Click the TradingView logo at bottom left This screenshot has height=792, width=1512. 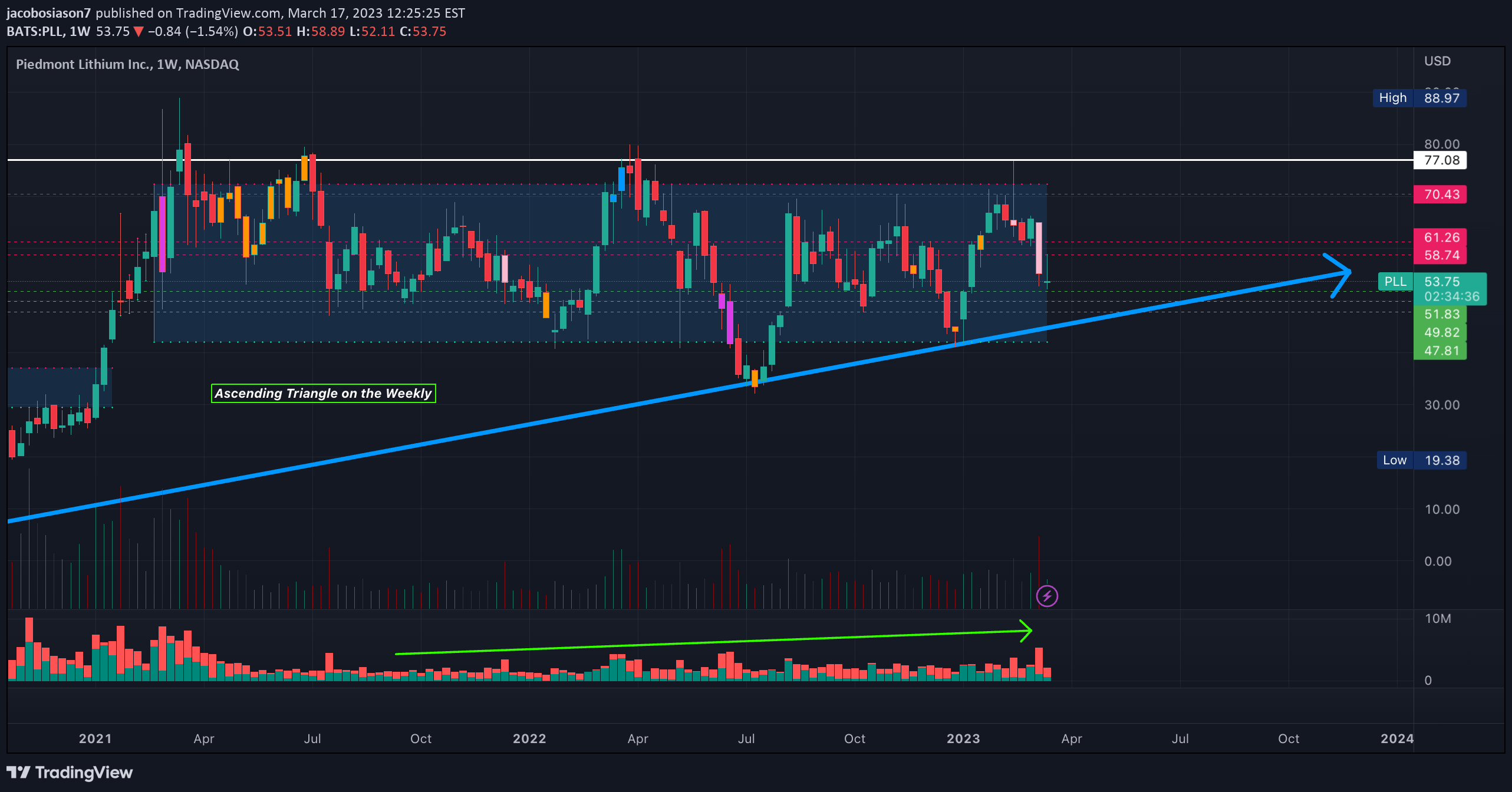tap(70, 772)
